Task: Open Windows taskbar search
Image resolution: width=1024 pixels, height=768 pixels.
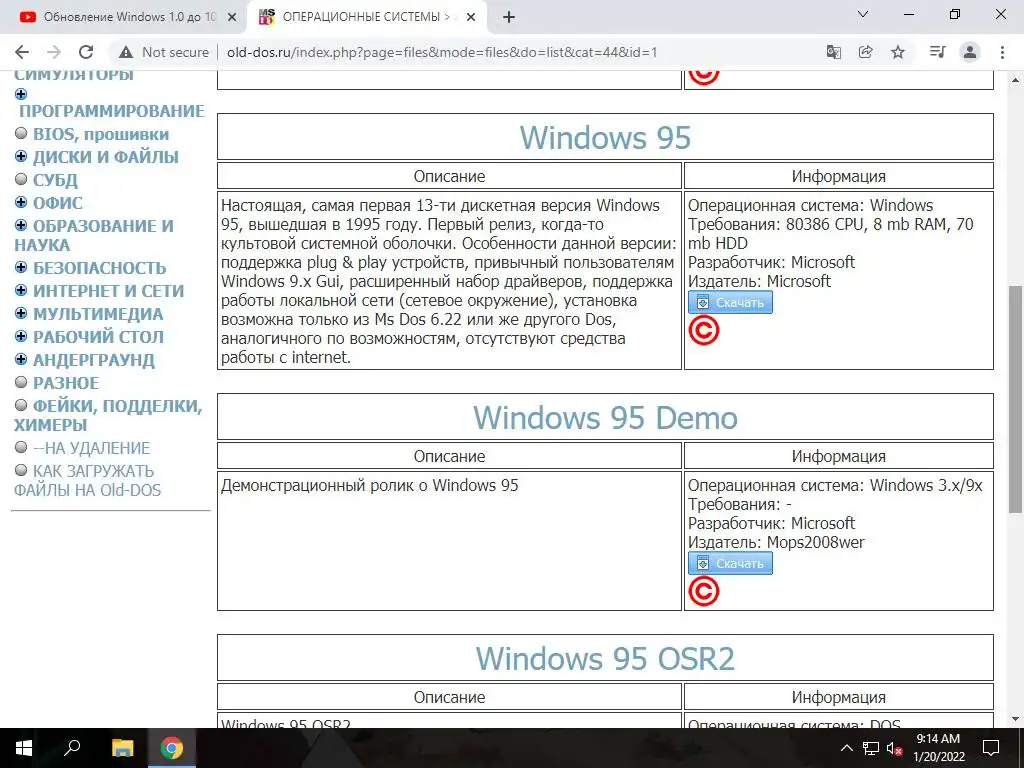Action: [x=72, y=748]
